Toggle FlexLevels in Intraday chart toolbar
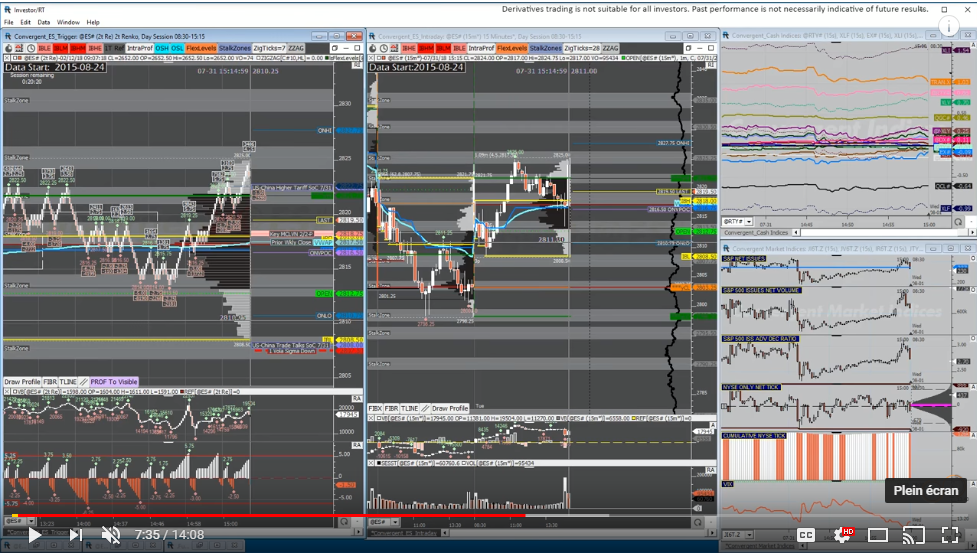This screenshot has width=977, height=555. pos(512,48)
